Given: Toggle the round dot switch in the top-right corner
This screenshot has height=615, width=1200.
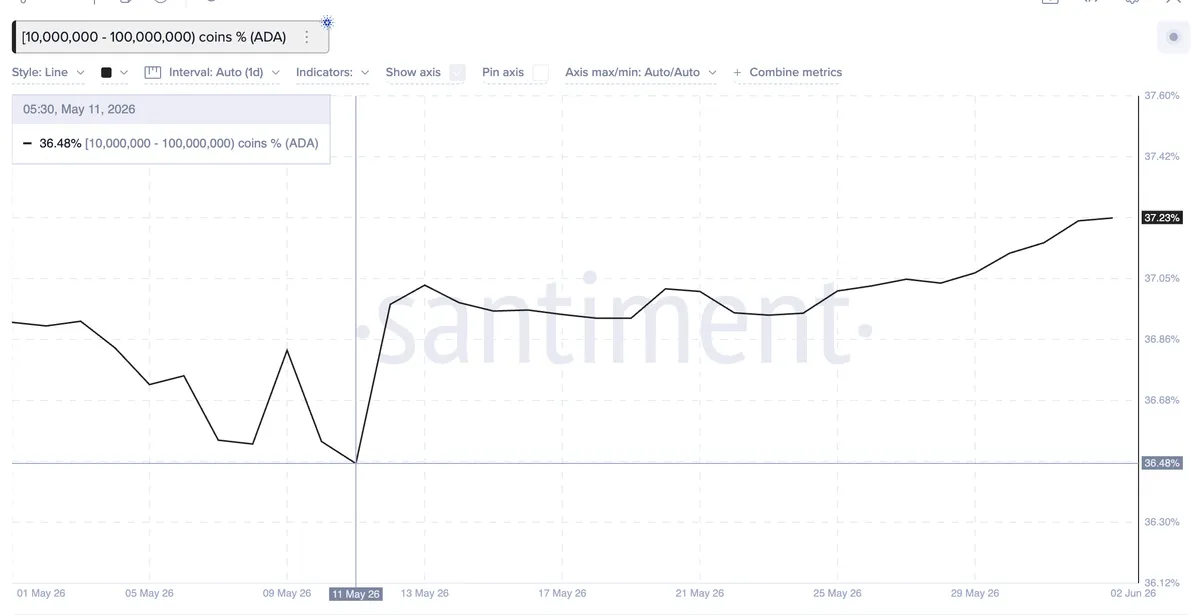Looking at the screenshot, I should click(1173, 37).
